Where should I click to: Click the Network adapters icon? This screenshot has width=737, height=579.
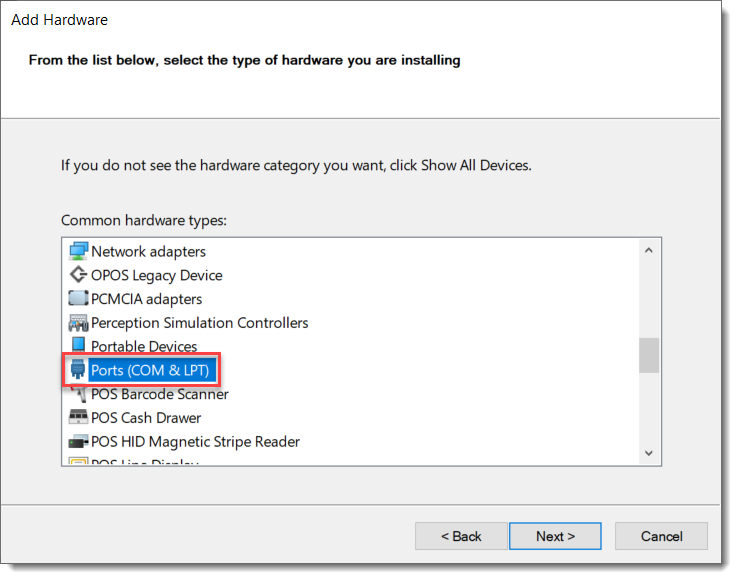pos(78,251)
